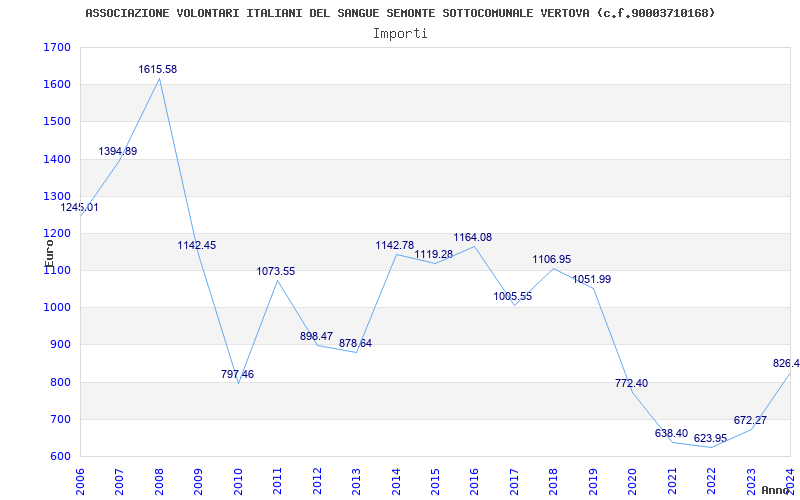Select the 1500 y-axis tick label
The height and width of the screenshot is (500, 800).
tap(57, 122)
